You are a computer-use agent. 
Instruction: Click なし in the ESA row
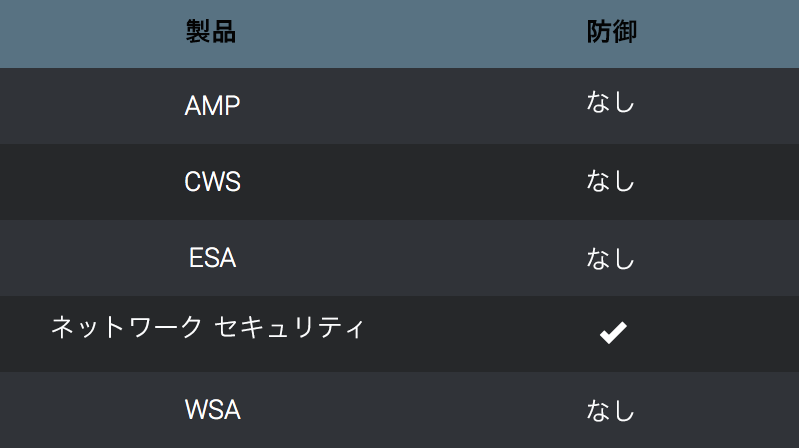[x=611, y=258]
